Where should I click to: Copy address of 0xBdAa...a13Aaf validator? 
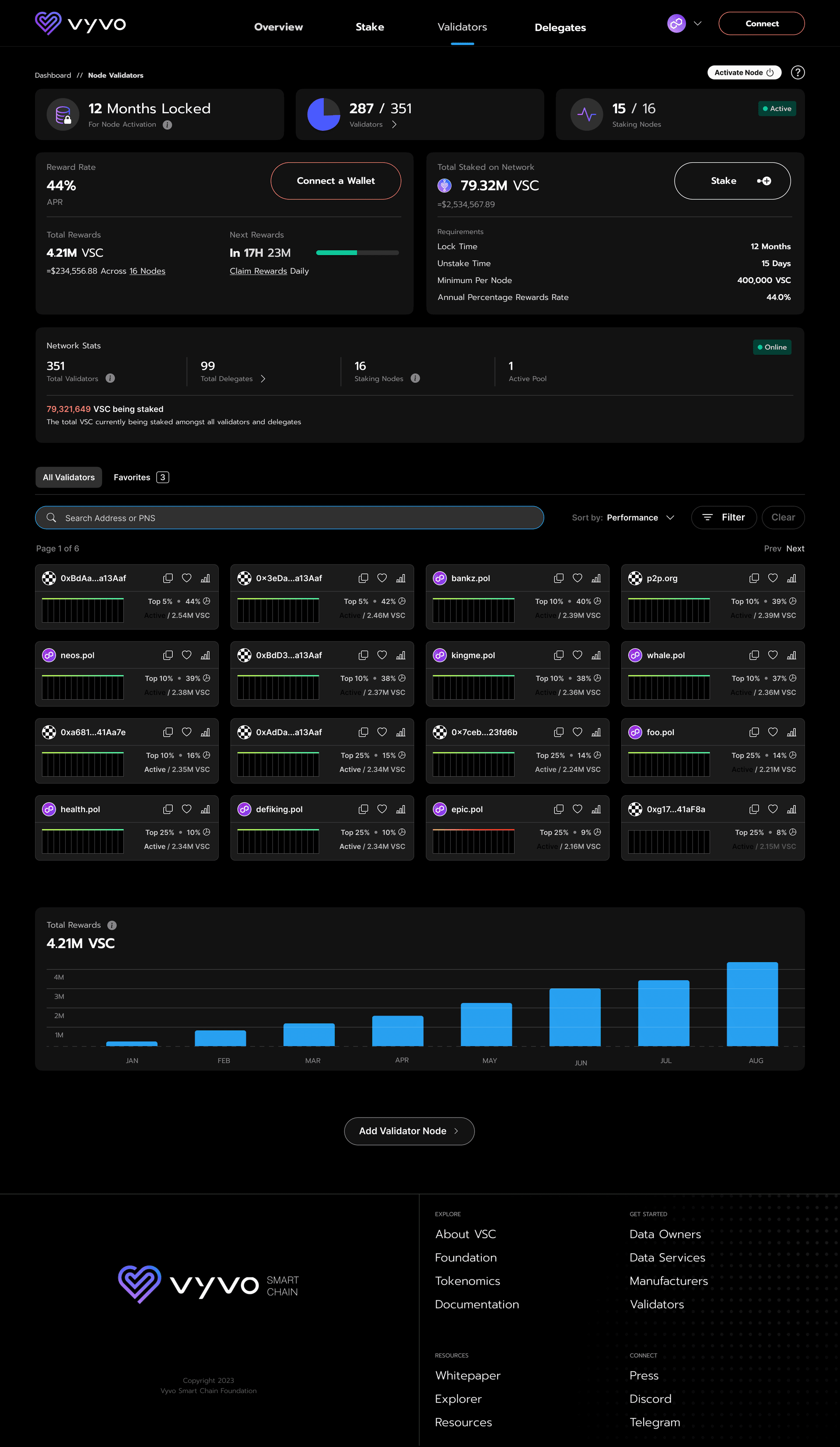click(168, 578)
